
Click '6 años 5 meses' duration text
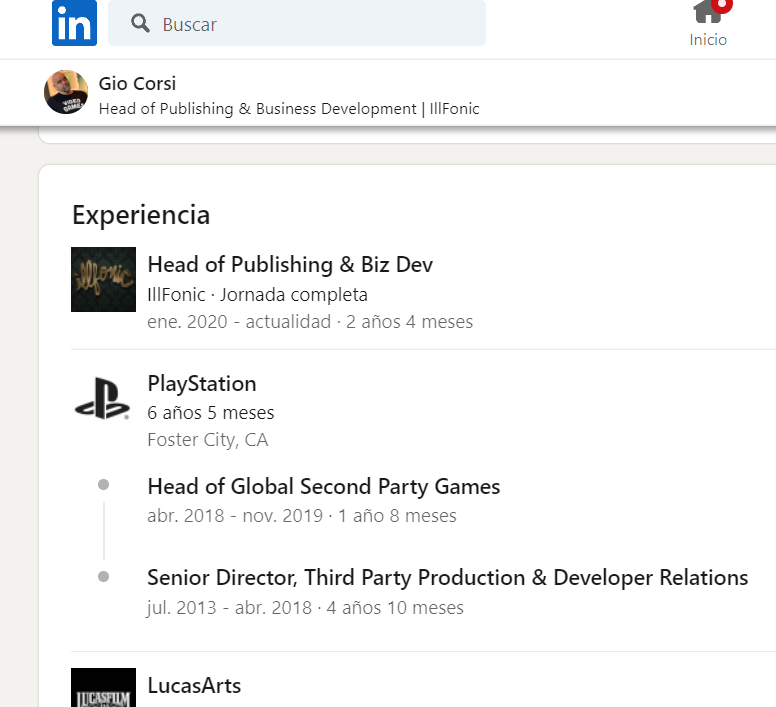pos(211,413)
